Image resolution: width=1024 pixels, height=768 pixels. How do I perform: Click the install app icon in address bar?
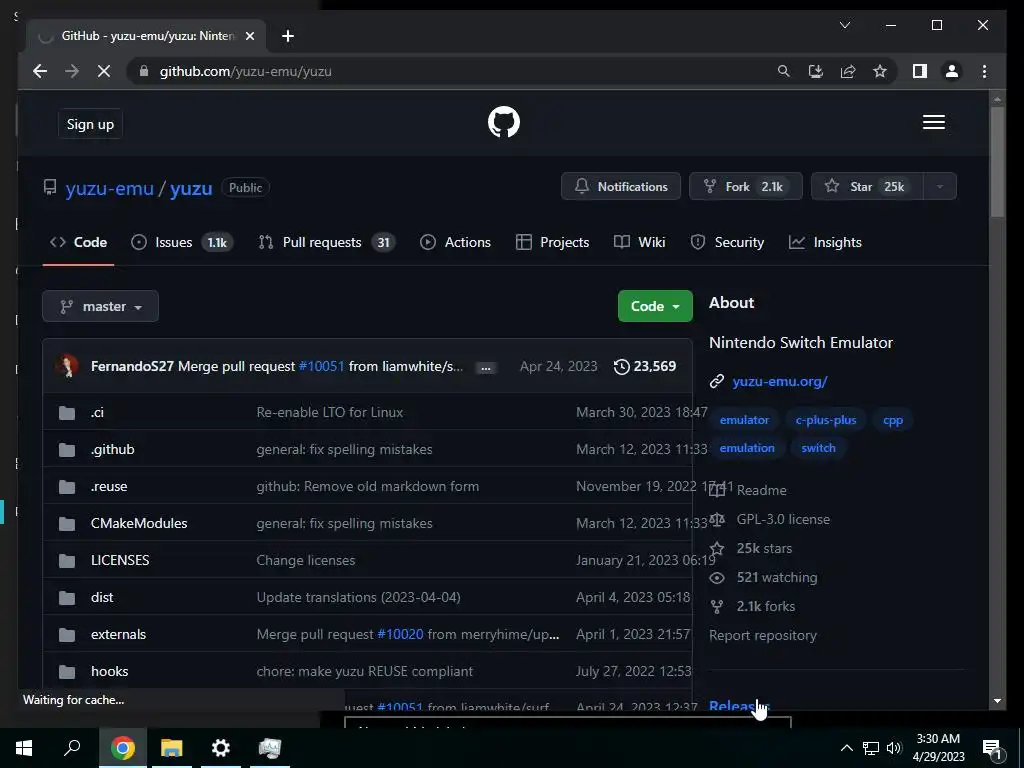pyautogui.click(x=816, y=71)
